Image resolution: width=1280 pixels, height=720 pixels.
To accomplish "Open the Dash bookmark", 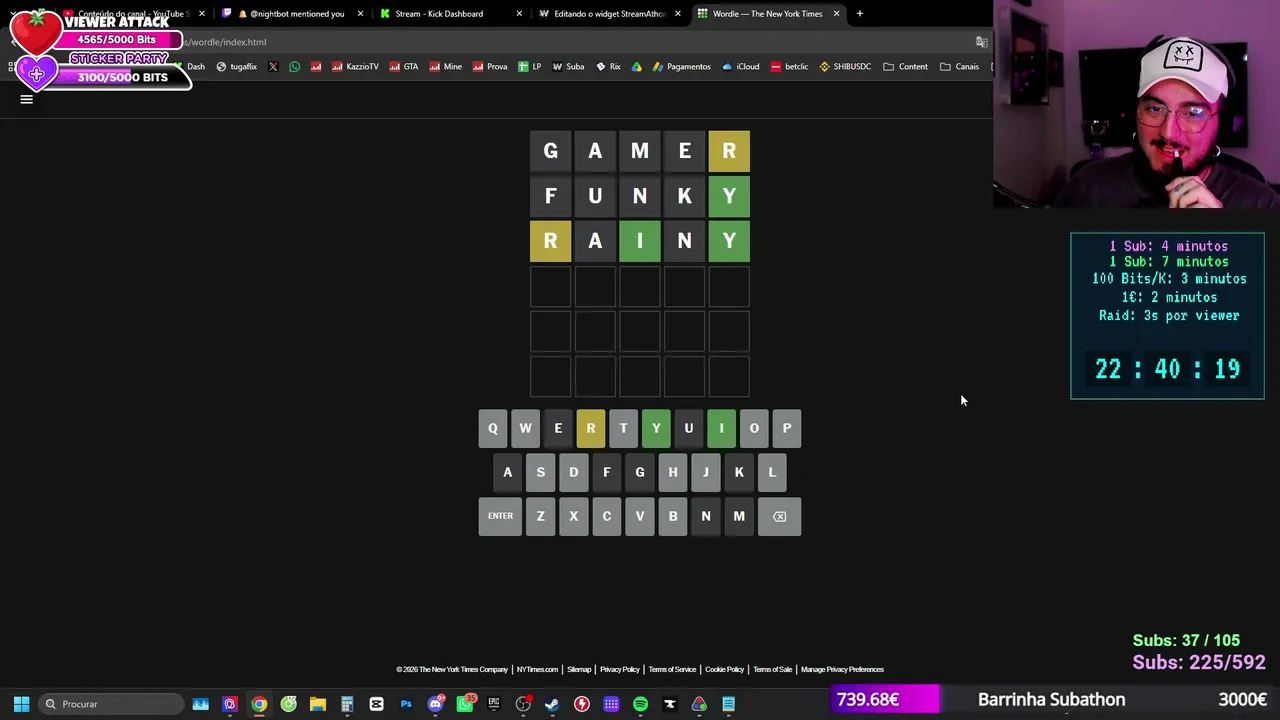I will [x=190, y=67].
